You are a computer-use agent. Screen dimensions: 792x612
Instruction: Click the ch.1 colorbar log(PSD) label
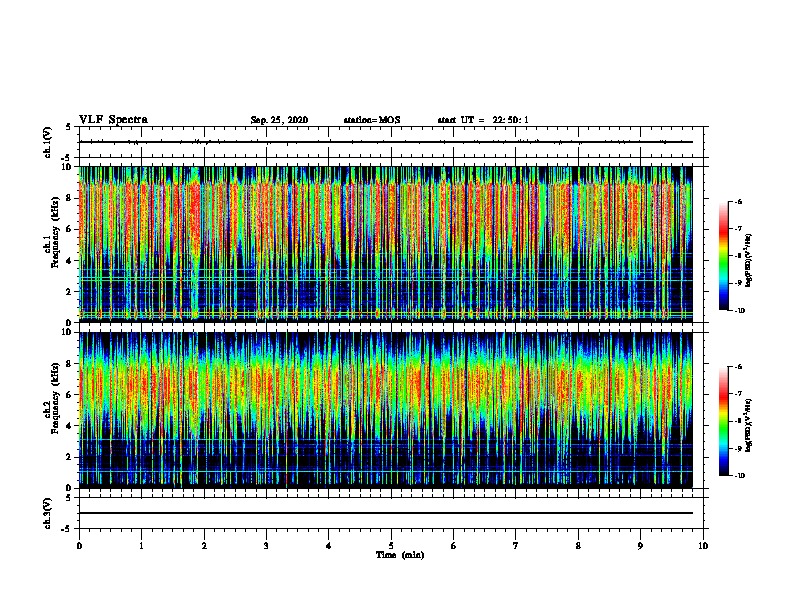[x=749, y=261]
